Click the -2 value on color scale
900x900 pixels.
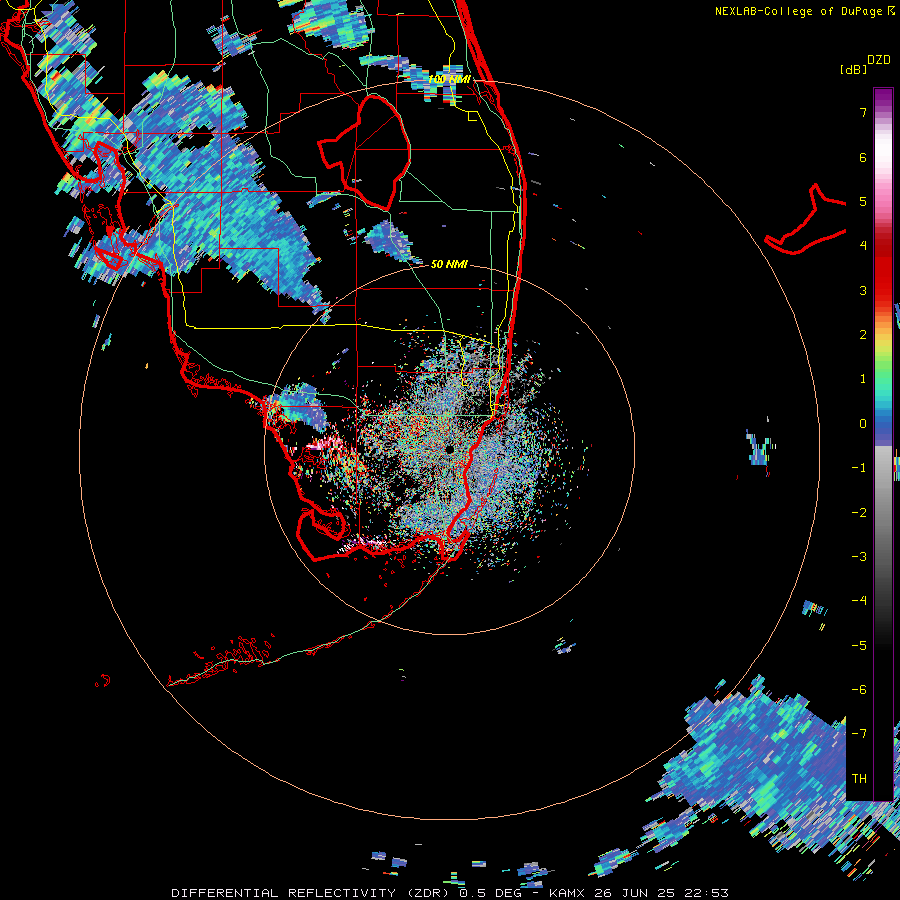859,512
